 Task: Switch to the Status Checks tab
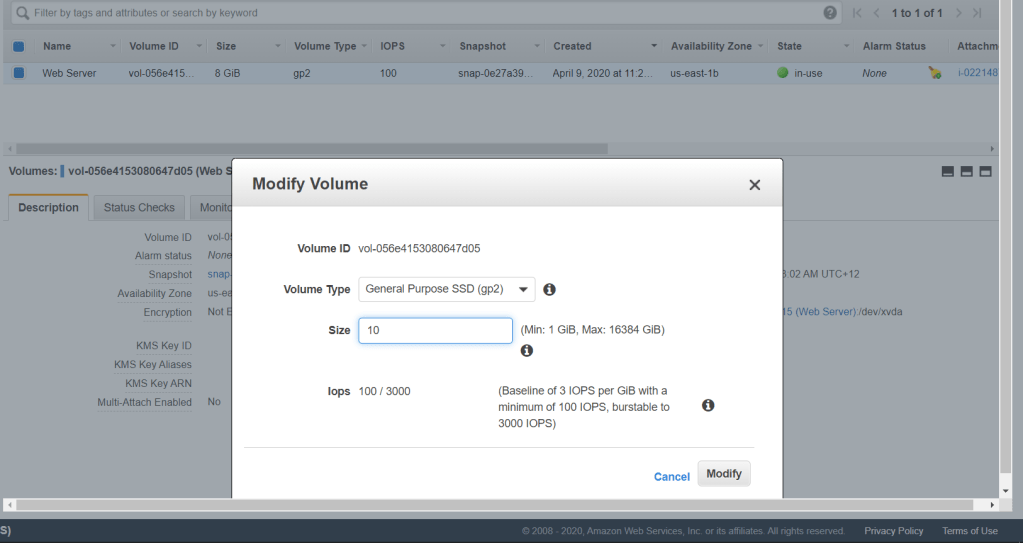(x=139, y=208)
